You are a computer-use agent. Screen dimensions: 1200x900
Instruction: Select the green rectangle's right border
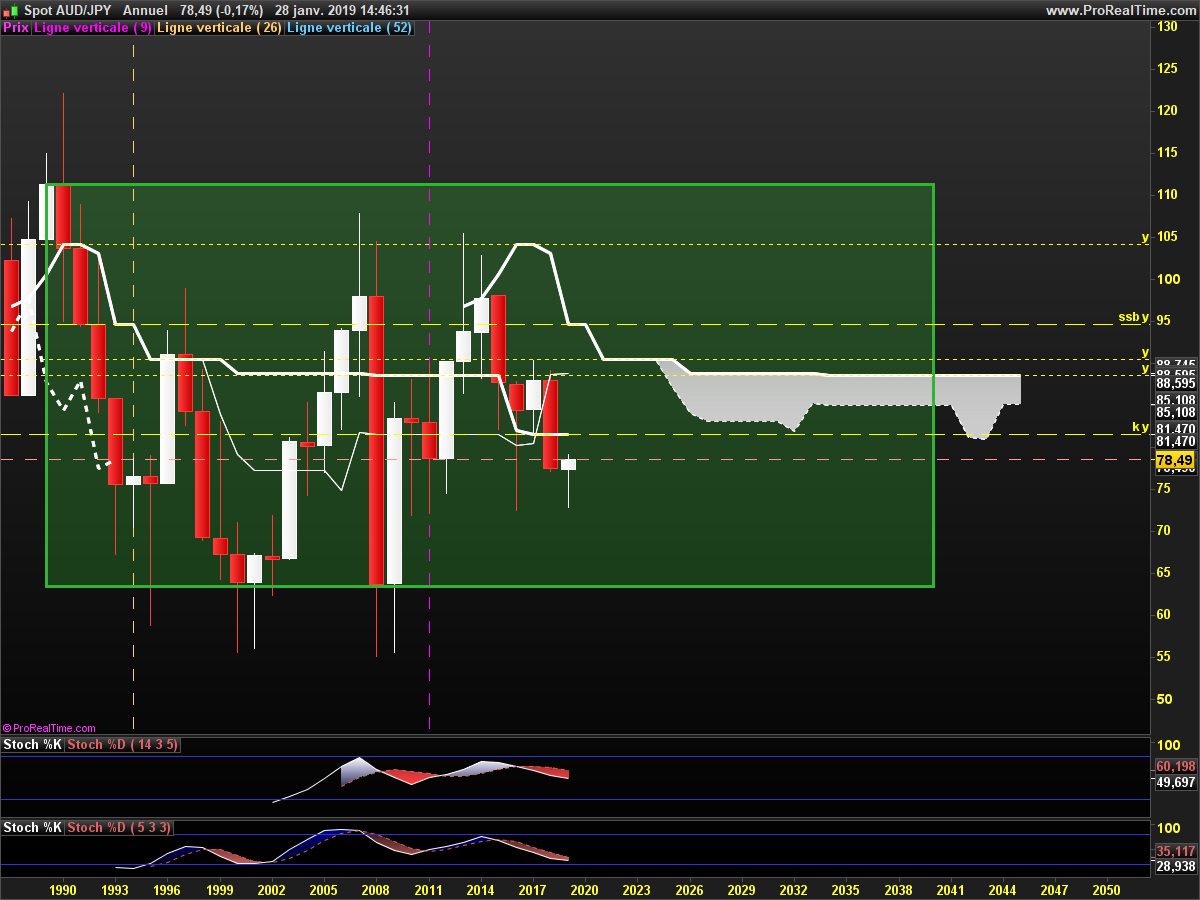pos(933,385)
